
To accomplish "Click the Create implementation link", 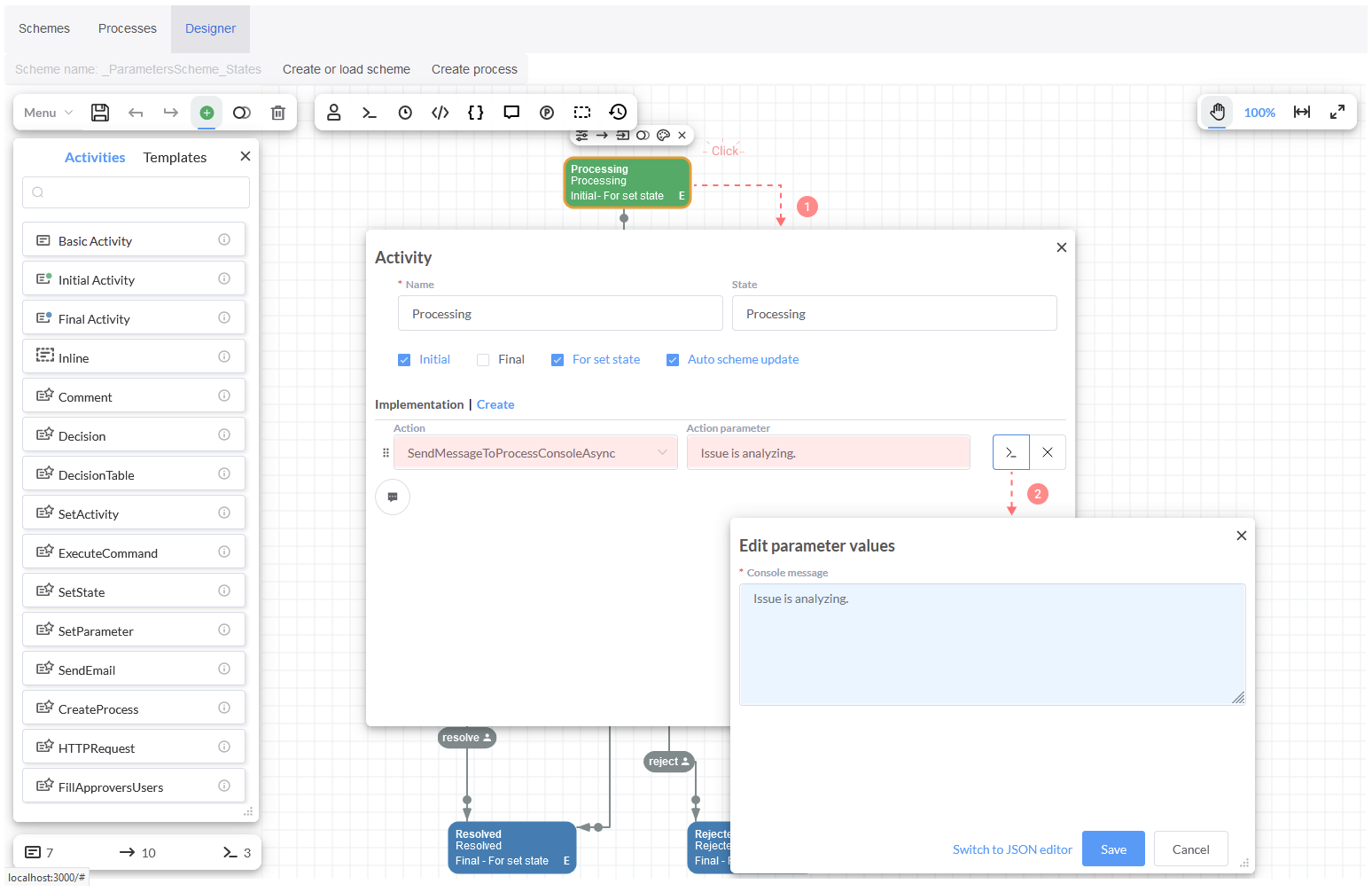I will [495, 404].
